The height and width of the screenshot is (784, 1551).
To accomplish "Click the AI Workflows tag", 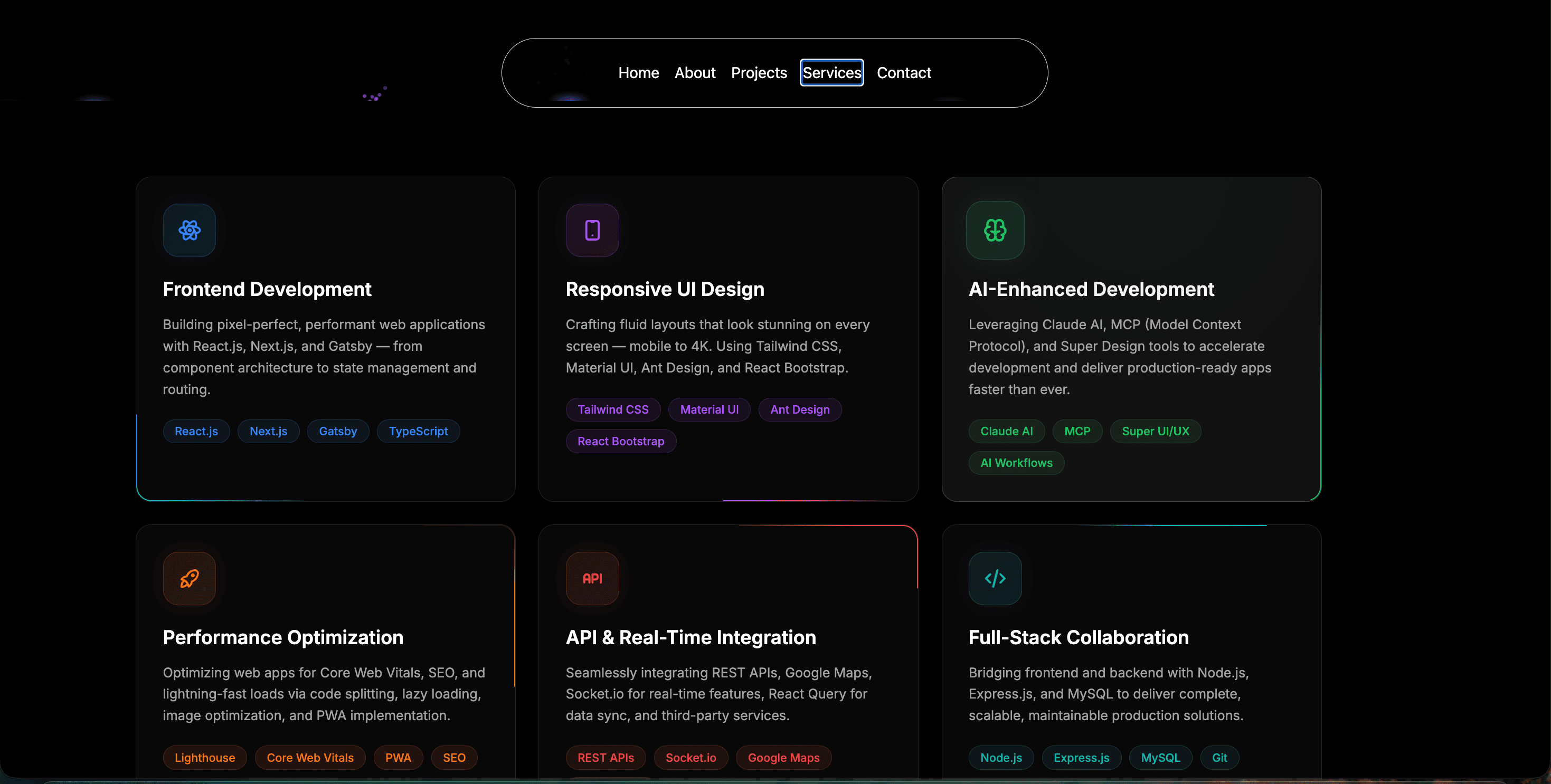I will [x=1016, y=463].
